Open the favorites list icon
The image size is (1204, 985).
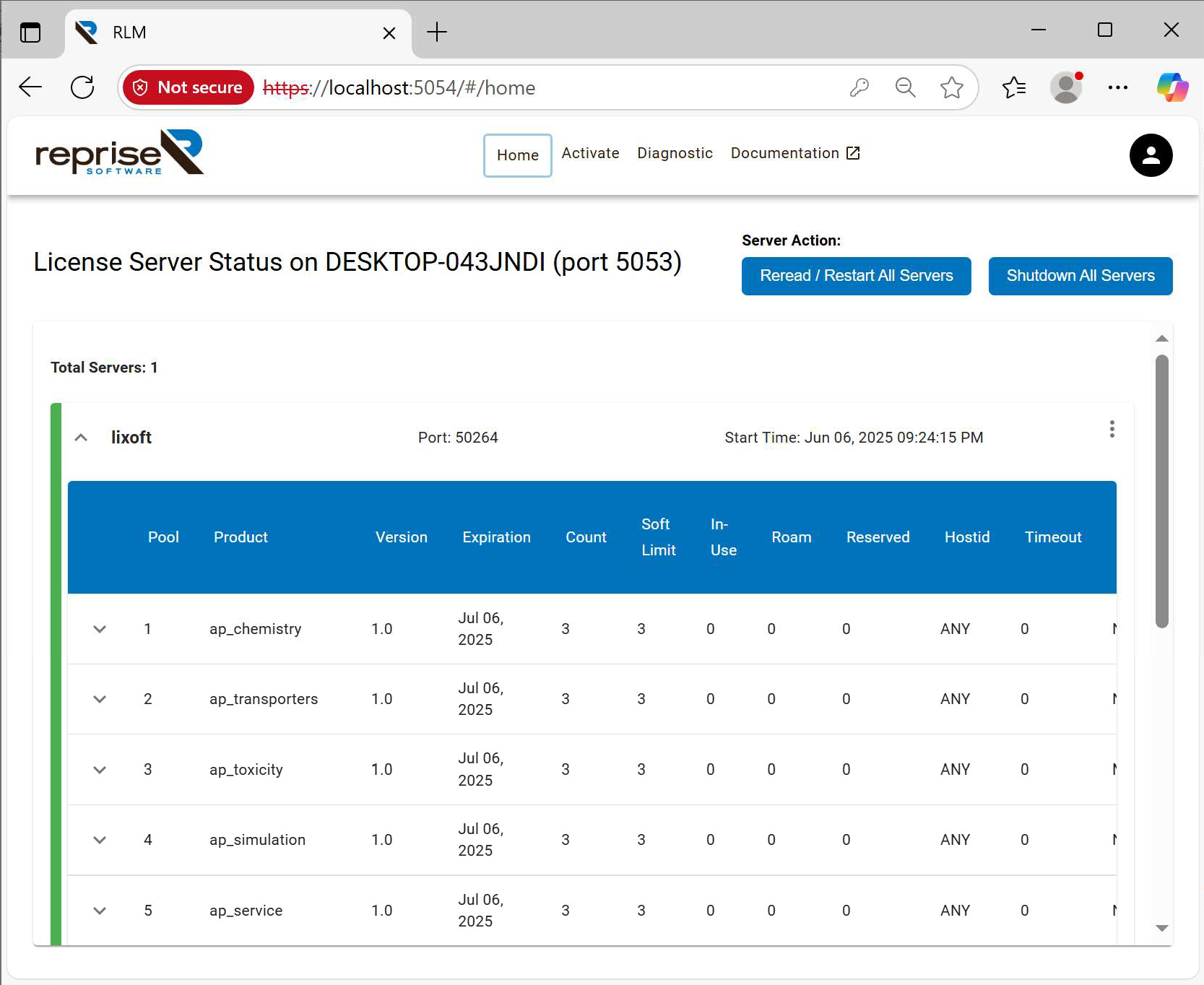point(1014,87)
